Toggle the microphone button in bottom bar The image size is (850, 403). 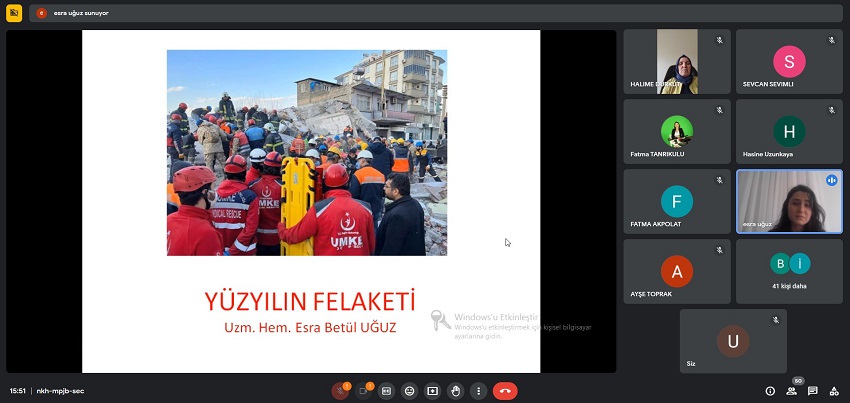click(341, 391)
